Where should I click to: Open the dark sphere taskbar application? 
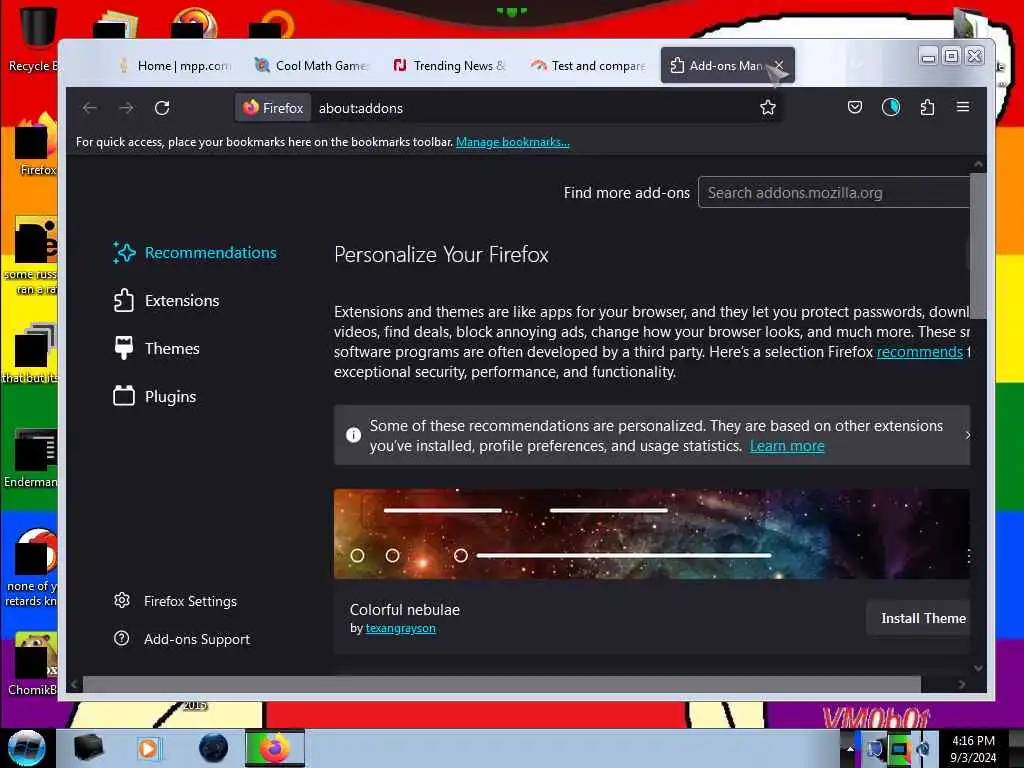(214, 748)
